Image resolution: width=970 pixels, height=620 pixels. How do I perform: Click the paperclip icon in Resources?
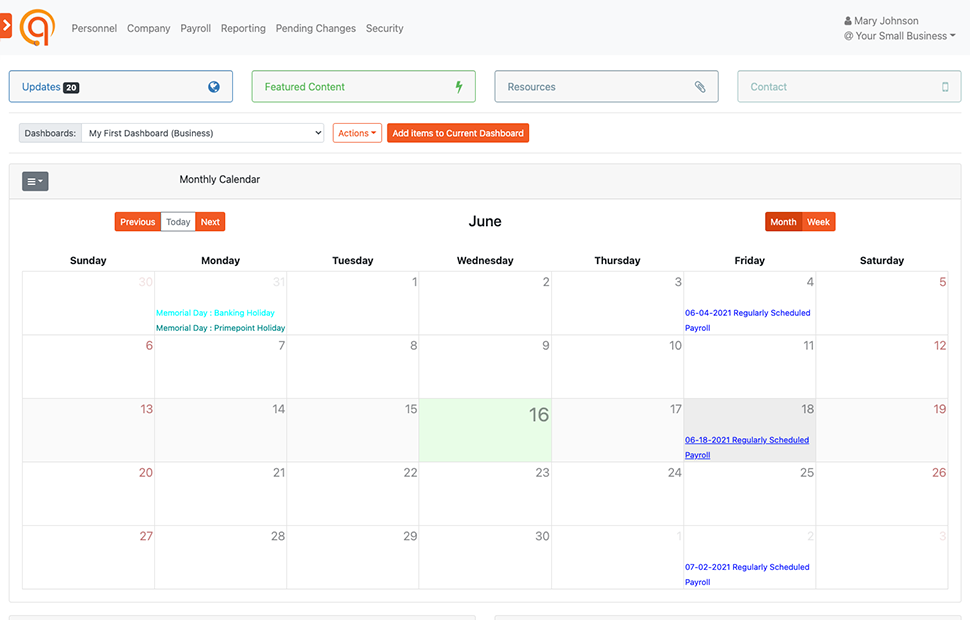(700, 87)
